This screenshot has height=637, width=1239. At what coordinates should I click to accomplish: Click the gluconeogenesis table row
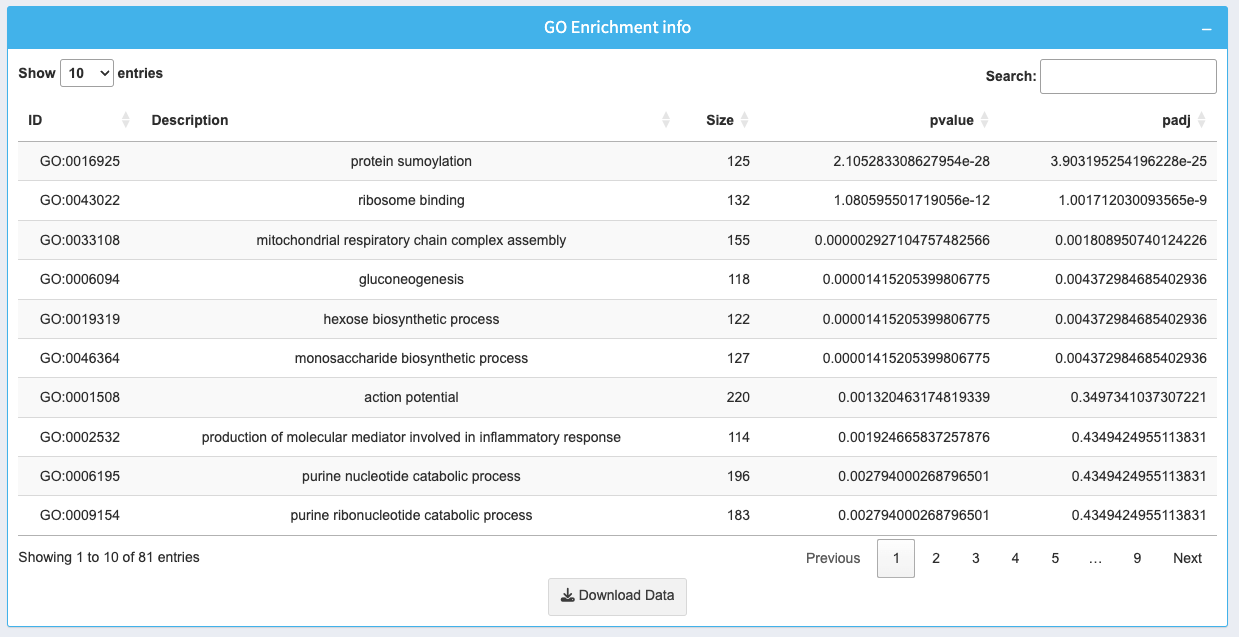411,279
